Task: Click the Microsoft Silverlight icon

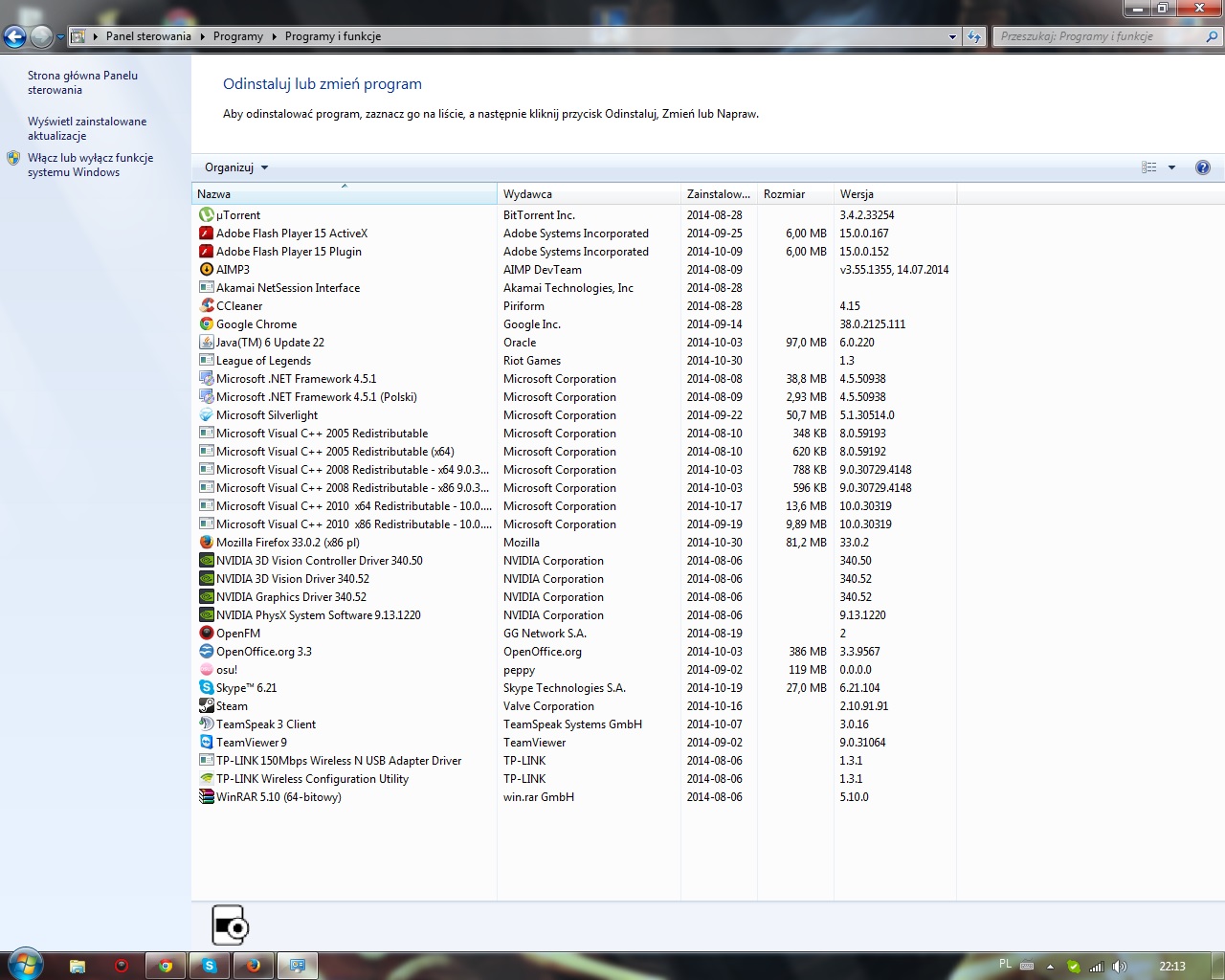Action: click(206, 415)
